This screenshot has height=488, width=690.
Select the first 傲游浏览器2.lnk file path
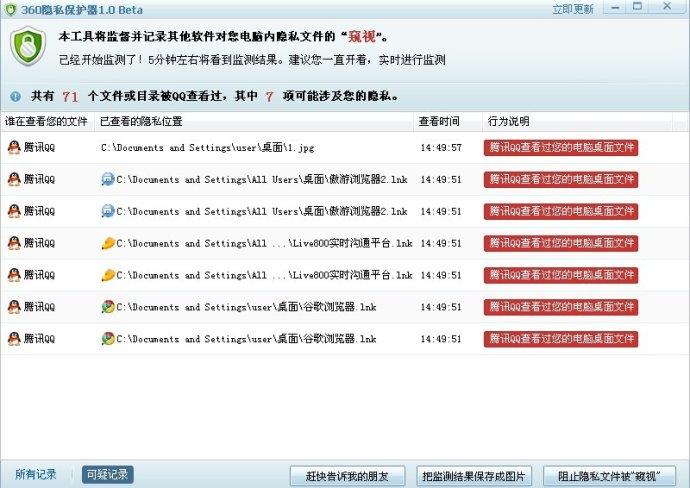[x=262, y=180]
